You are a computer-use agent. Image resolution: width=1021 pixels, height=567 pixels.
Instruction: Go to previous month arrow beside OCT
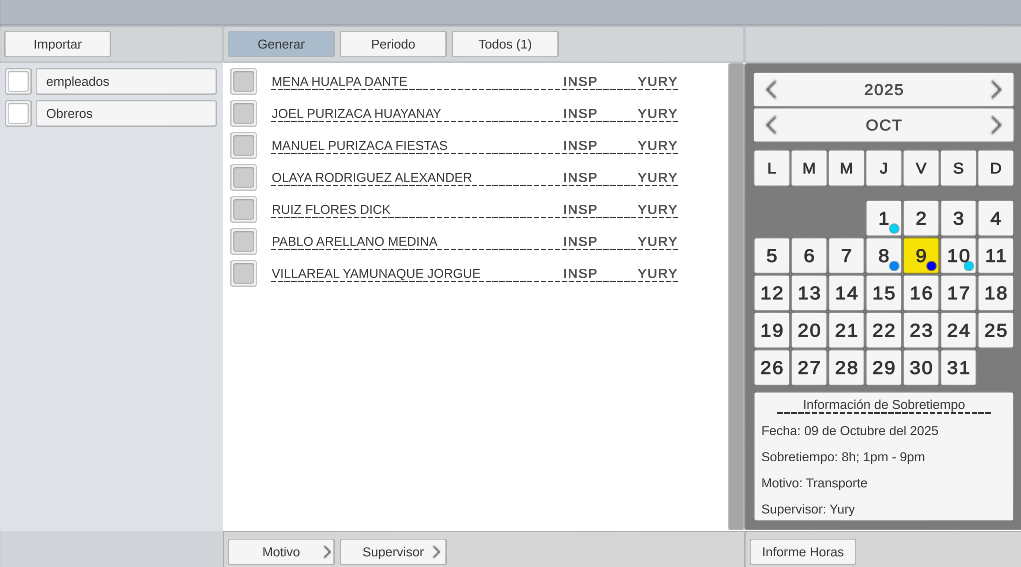[x=771, y=126]
